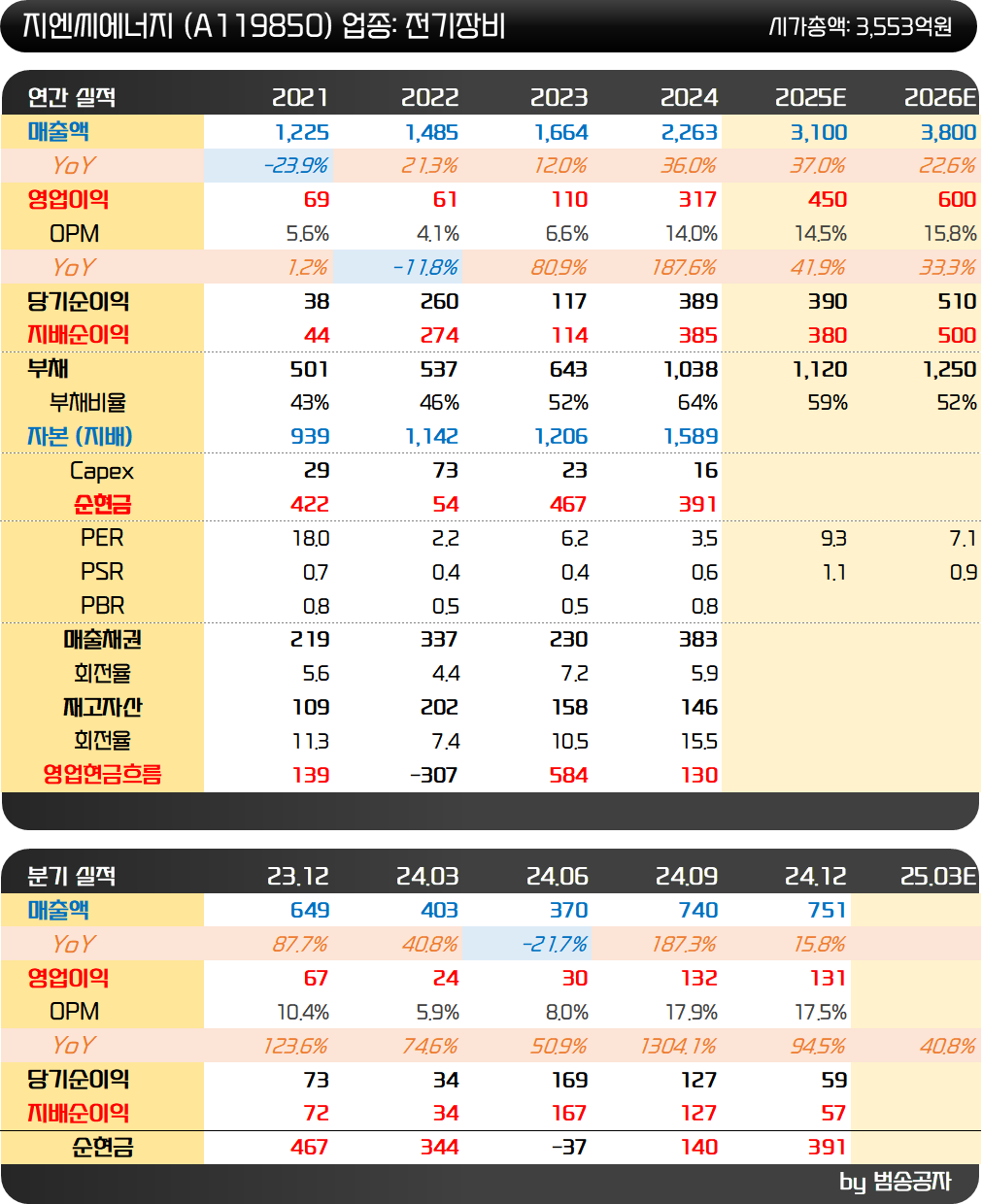Click the 재고자산 row label
This screenshot has width=982, height=1204.
point(102,707)
